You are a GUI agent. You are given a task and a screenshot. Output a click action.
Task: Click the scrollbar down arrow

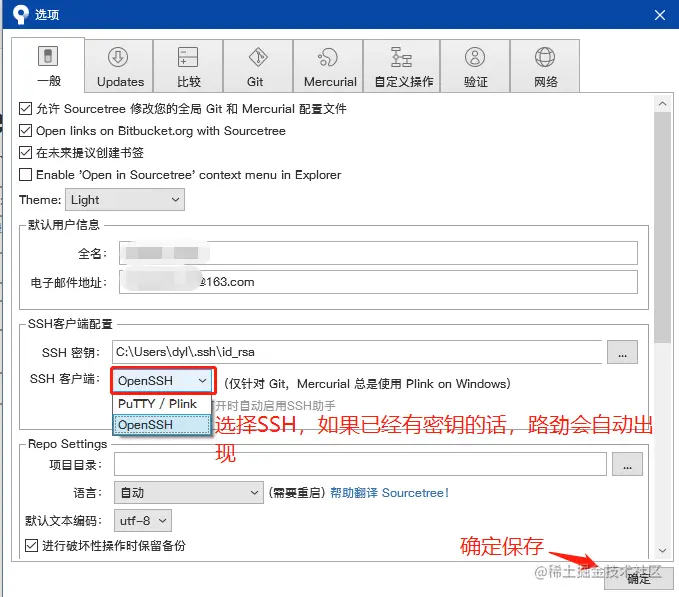662,550
